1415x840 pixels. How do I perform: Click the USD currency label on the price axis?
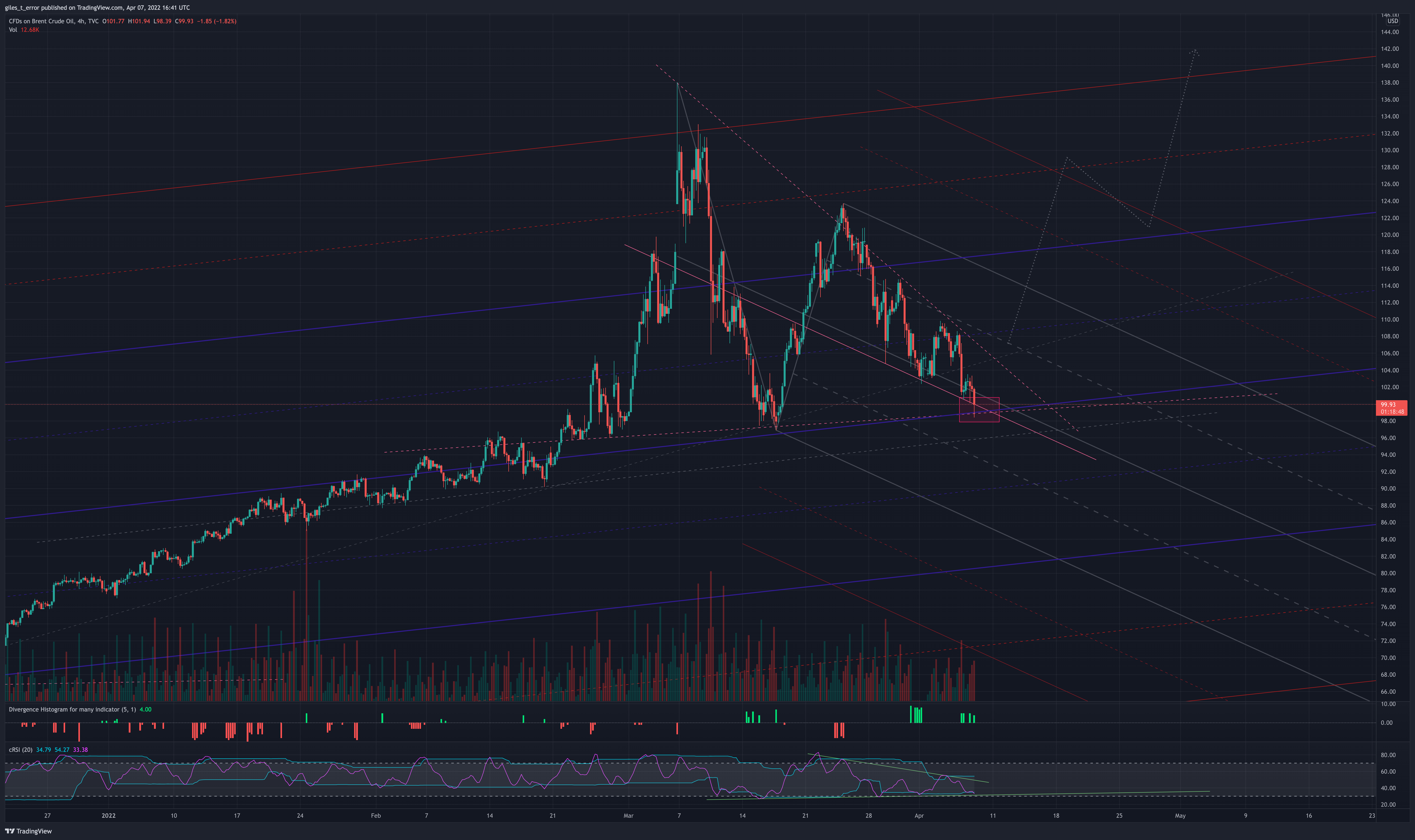tap(1392, 21)
